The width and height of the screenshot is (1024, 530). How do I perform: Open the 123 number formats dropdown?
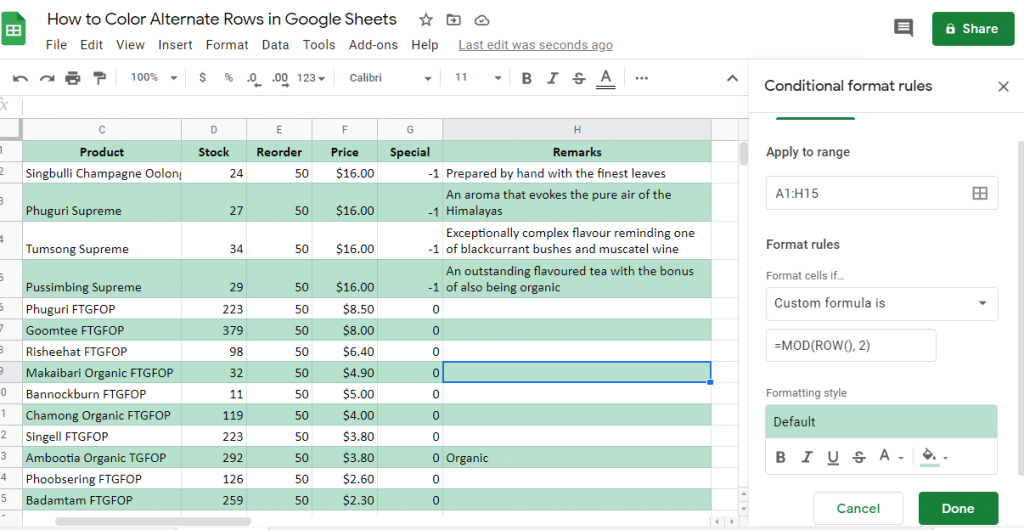[x=311, y=78]
